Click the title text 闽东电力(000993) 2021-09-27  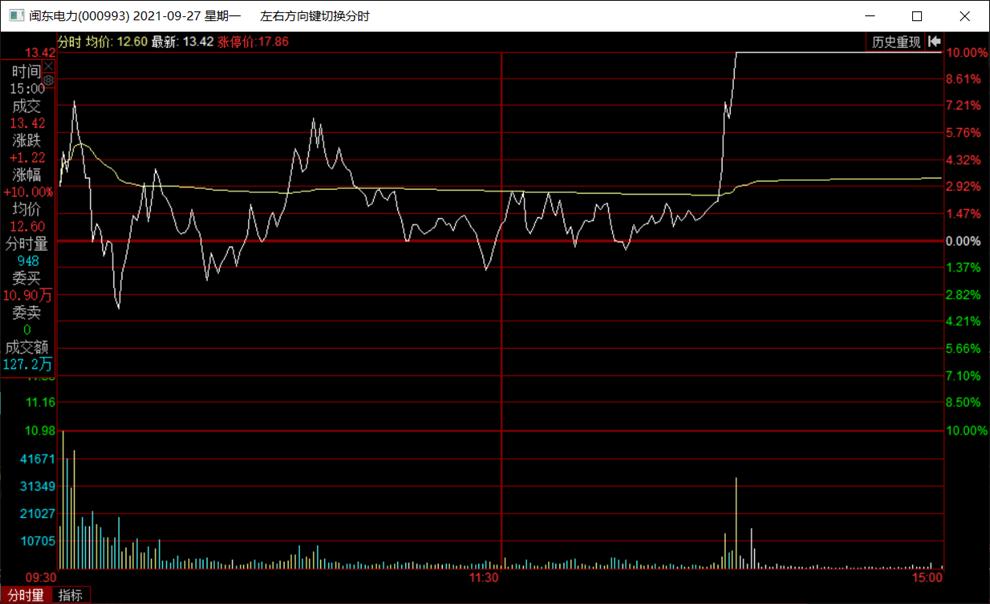pos(115,16)
